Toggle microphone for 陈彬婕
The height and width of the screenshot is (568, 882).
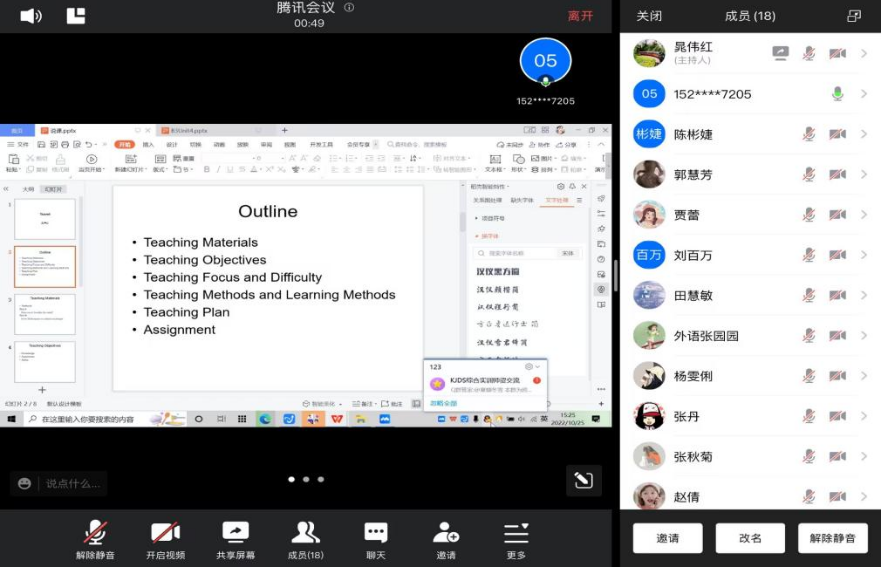(809, 134)
